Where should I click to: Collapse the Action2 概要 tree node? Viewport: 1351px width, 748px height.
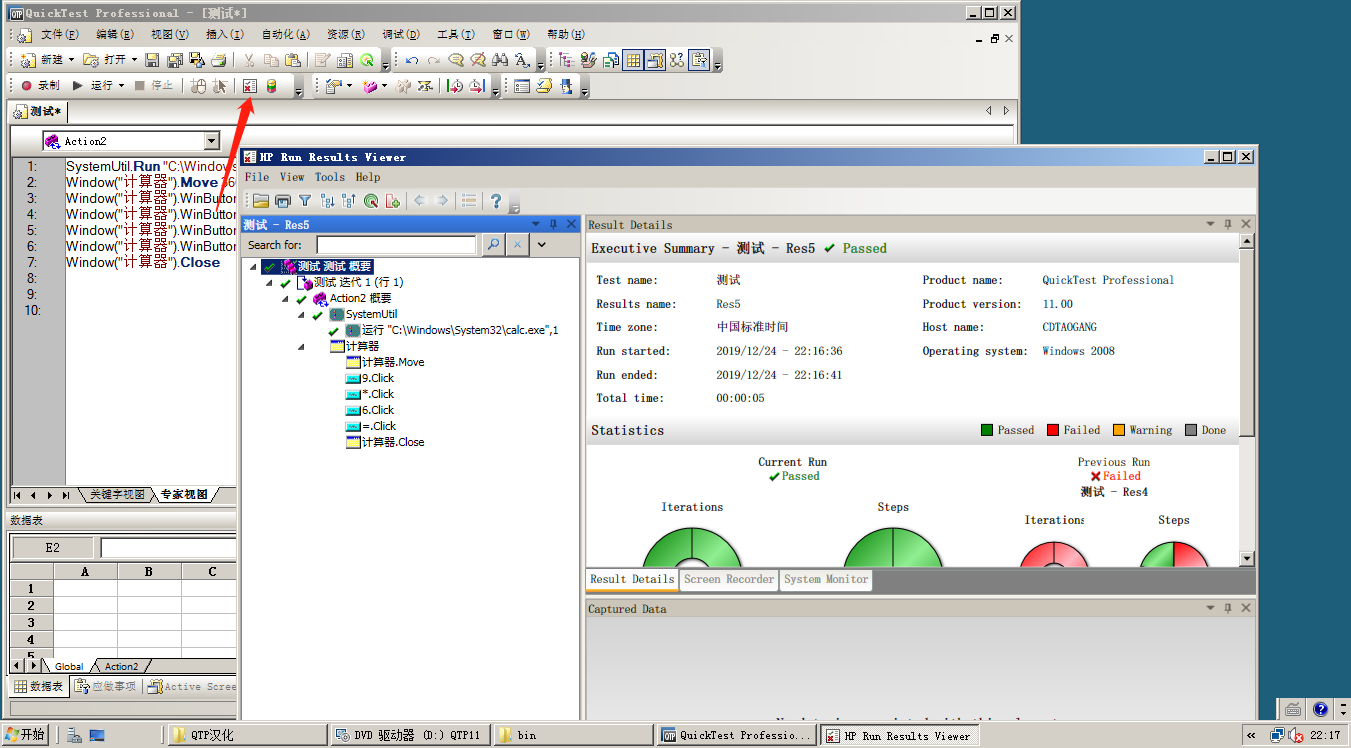tap(286, 298)
